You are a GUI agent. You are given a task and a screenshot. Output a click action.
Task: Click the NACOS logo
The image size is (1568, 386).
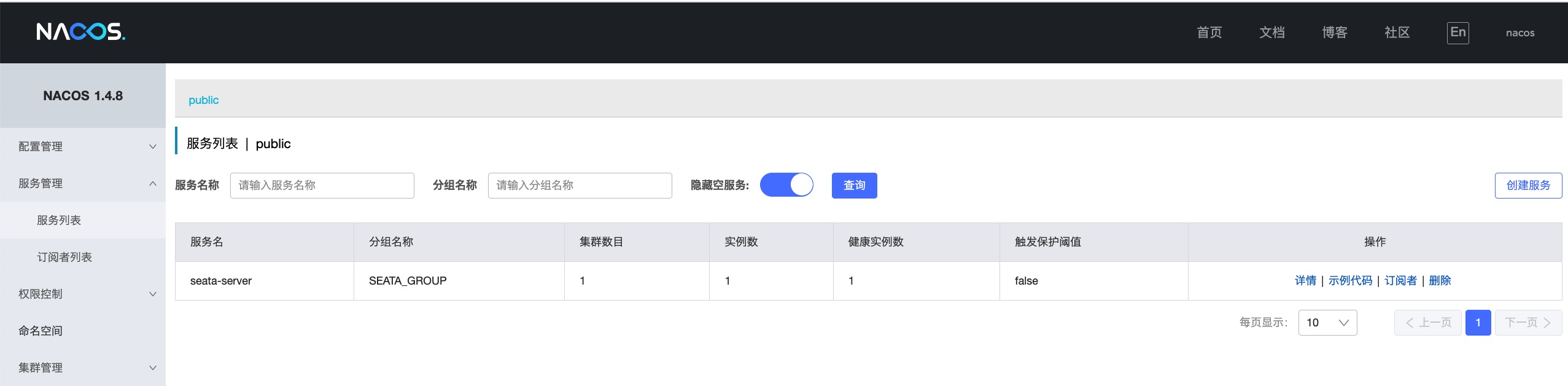(x=81, y=32)
